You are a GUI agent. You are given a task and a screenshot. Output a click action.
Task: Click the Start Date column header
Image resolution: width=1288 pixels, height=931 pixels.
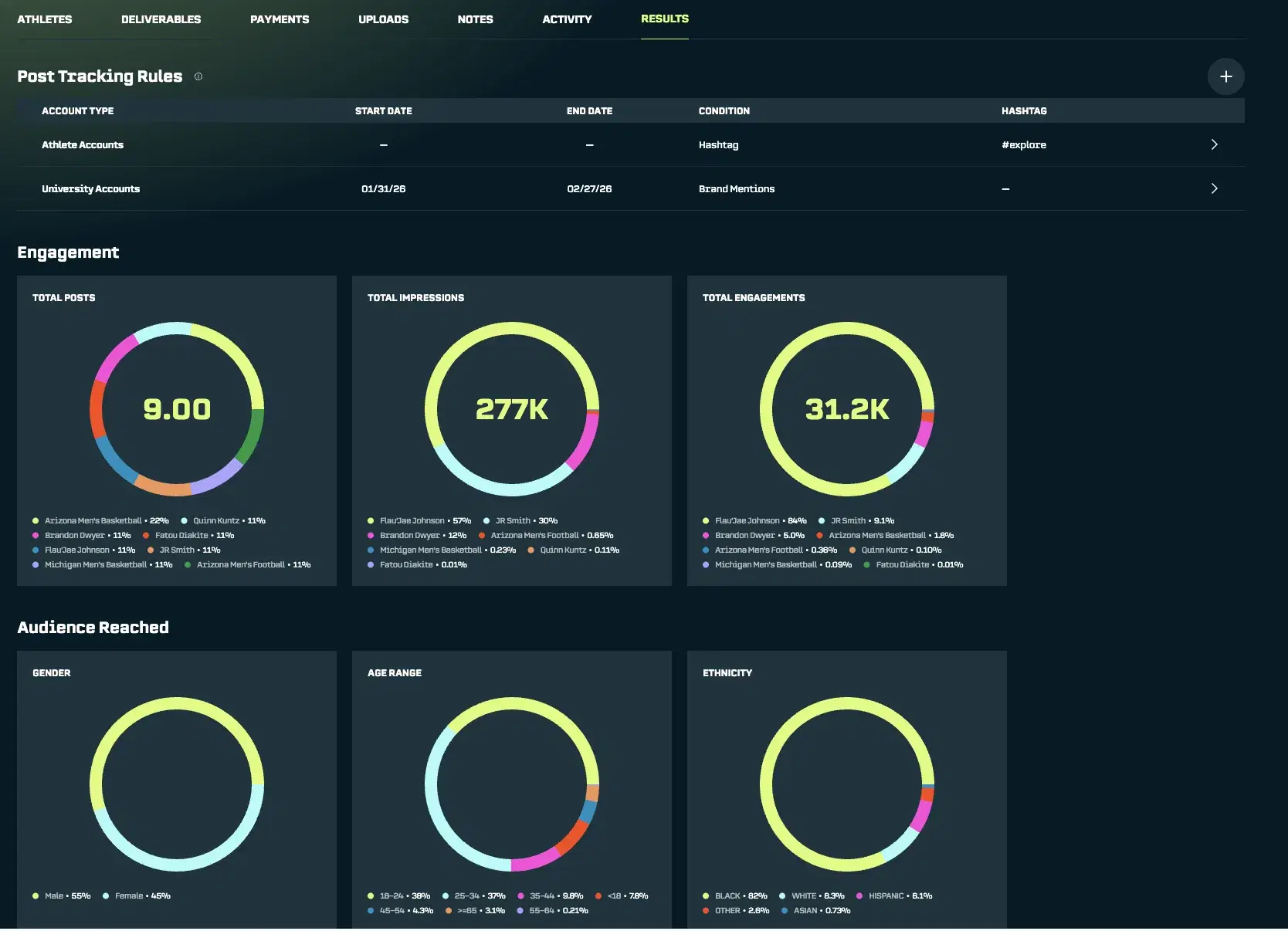click(x=383, y=110)
